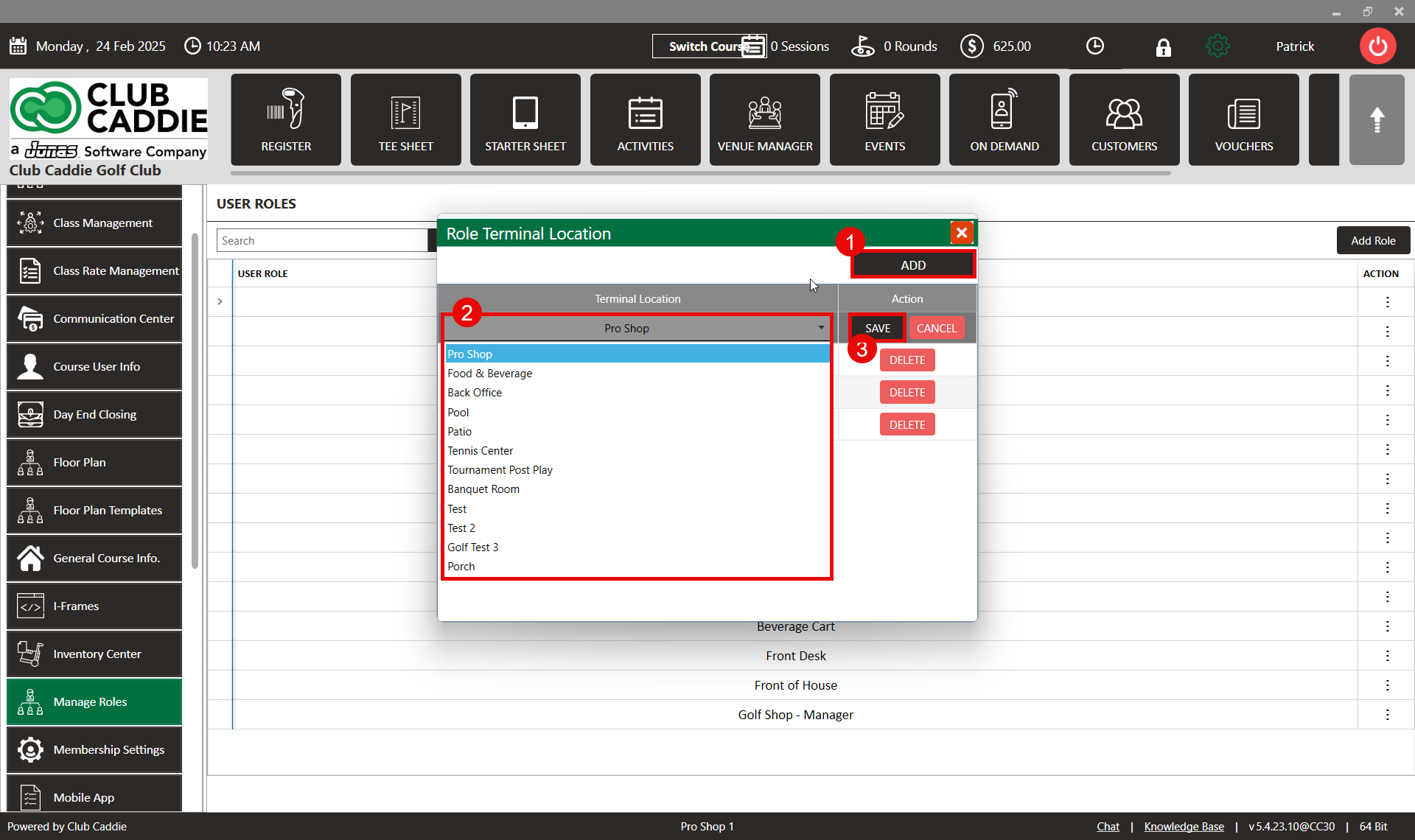Screen dimensions: 1415x840
Task: Select Pro Shop from the dropdown list
Action: point(637,354)
